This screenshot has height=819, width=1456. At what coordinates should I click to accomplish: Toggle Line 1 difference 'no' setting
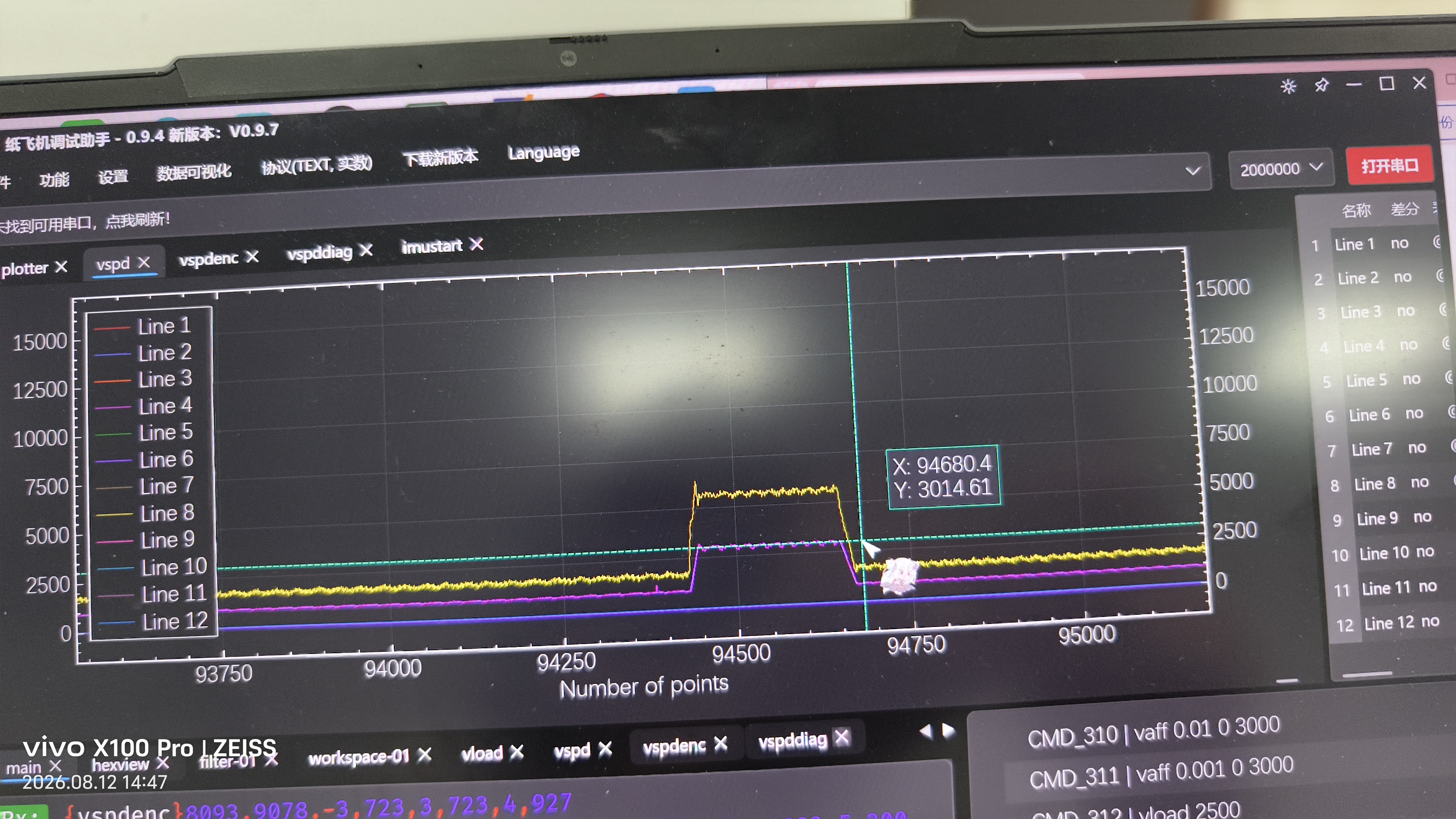(1399, 243)
